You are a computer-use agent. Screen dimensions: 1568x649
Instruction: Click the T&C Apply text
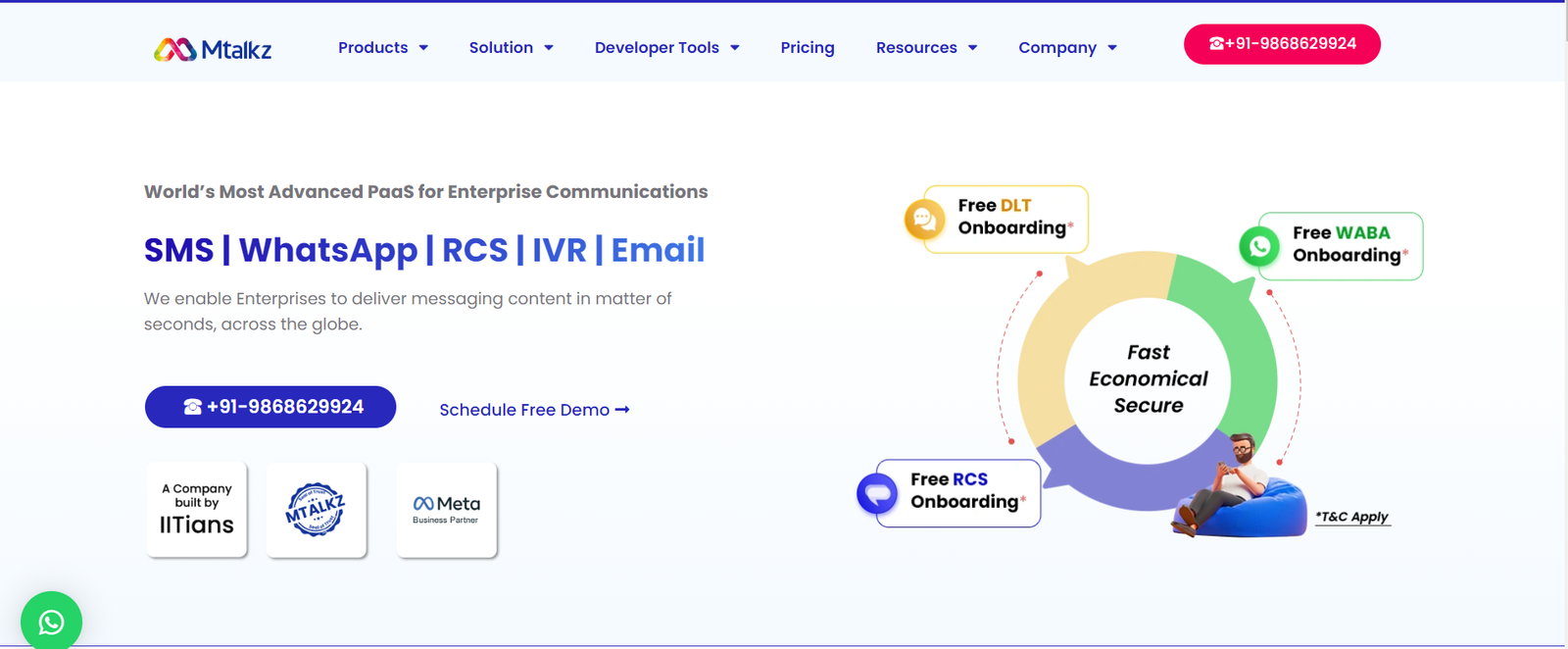tap(1351, 517)
